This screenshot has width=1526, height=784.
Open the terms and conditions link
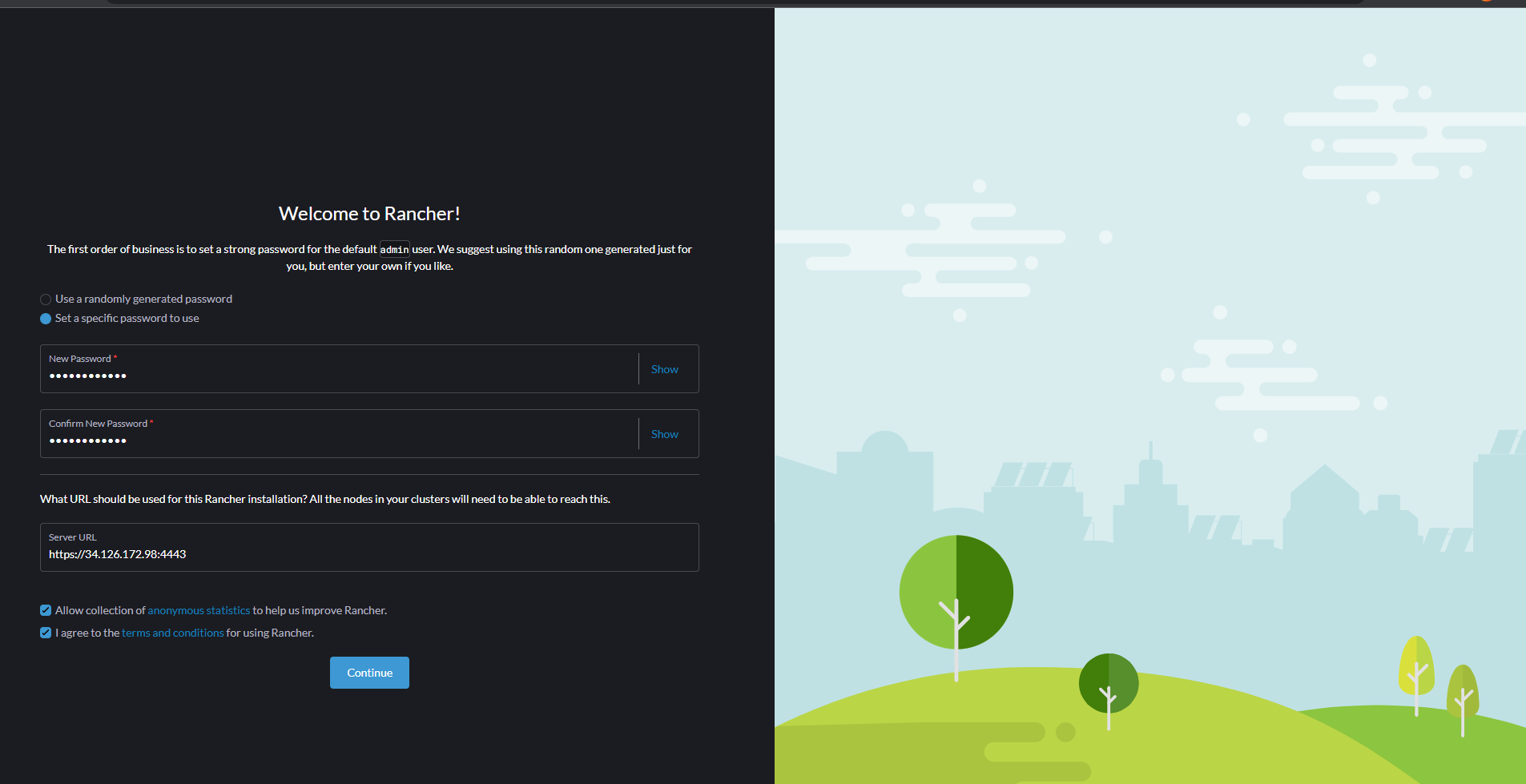[x=173, y=633]
